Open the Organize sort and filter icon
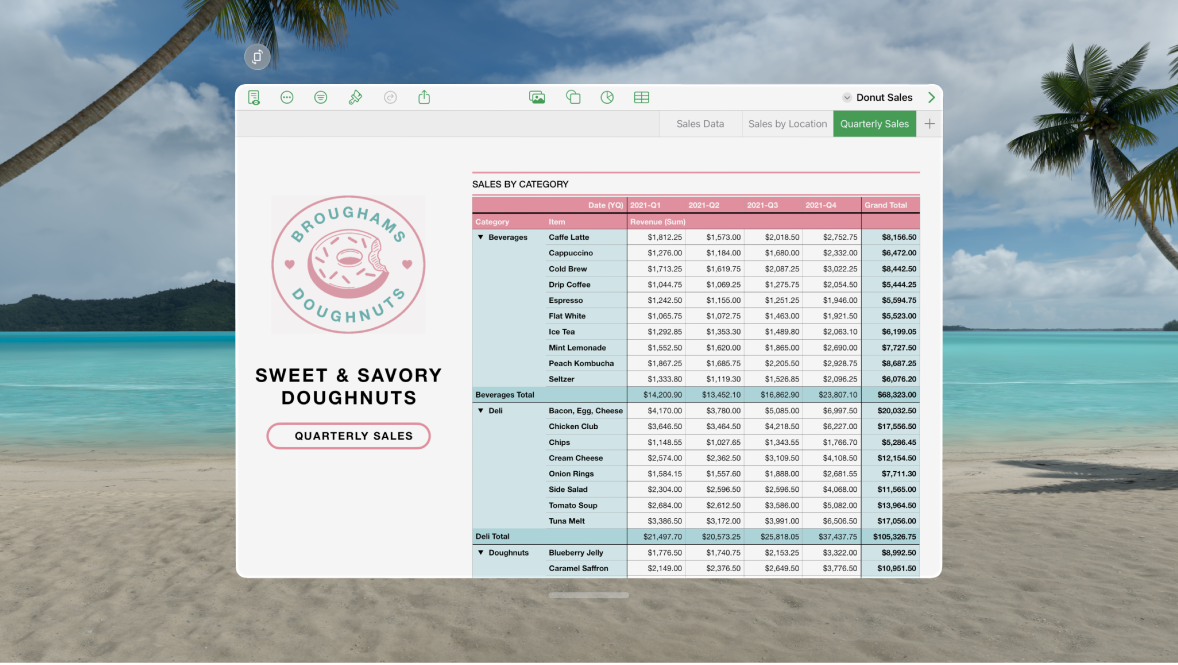The image size is (1178, 665). [x=321, y=98]
